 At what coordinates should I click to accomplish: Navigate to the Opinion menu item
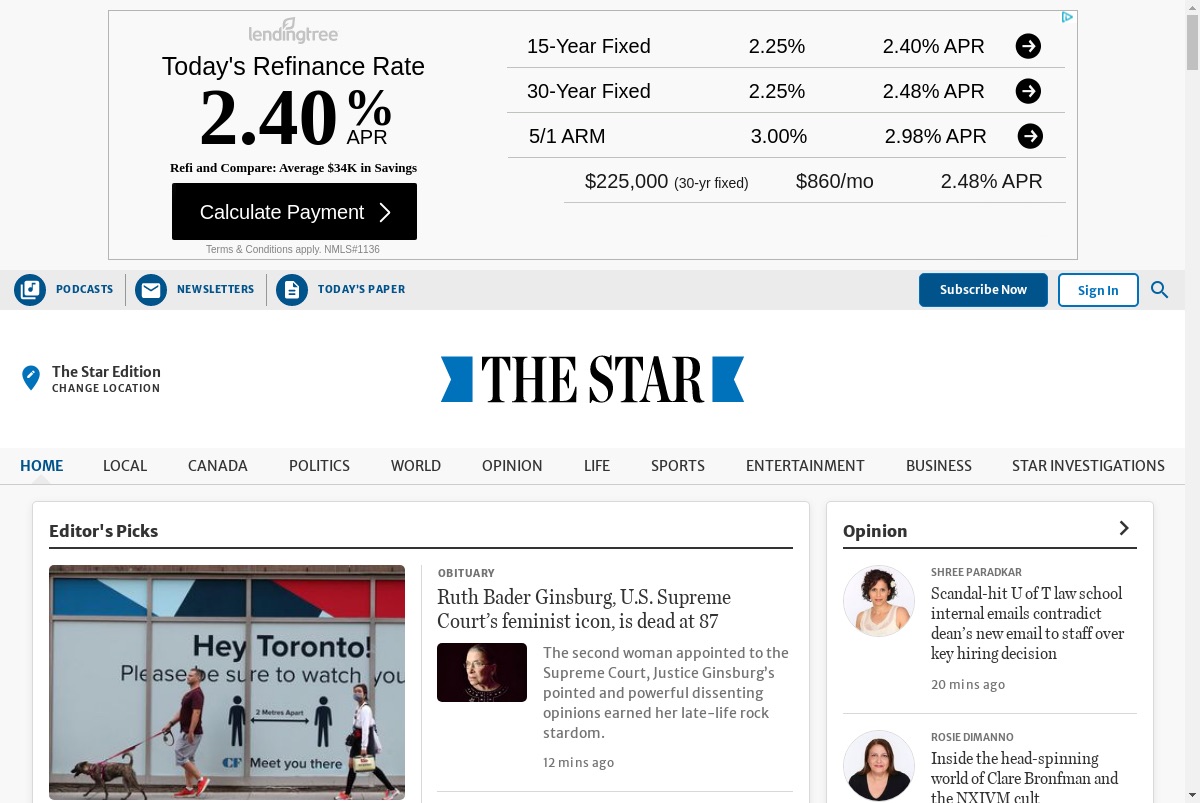tap(512, 466)
